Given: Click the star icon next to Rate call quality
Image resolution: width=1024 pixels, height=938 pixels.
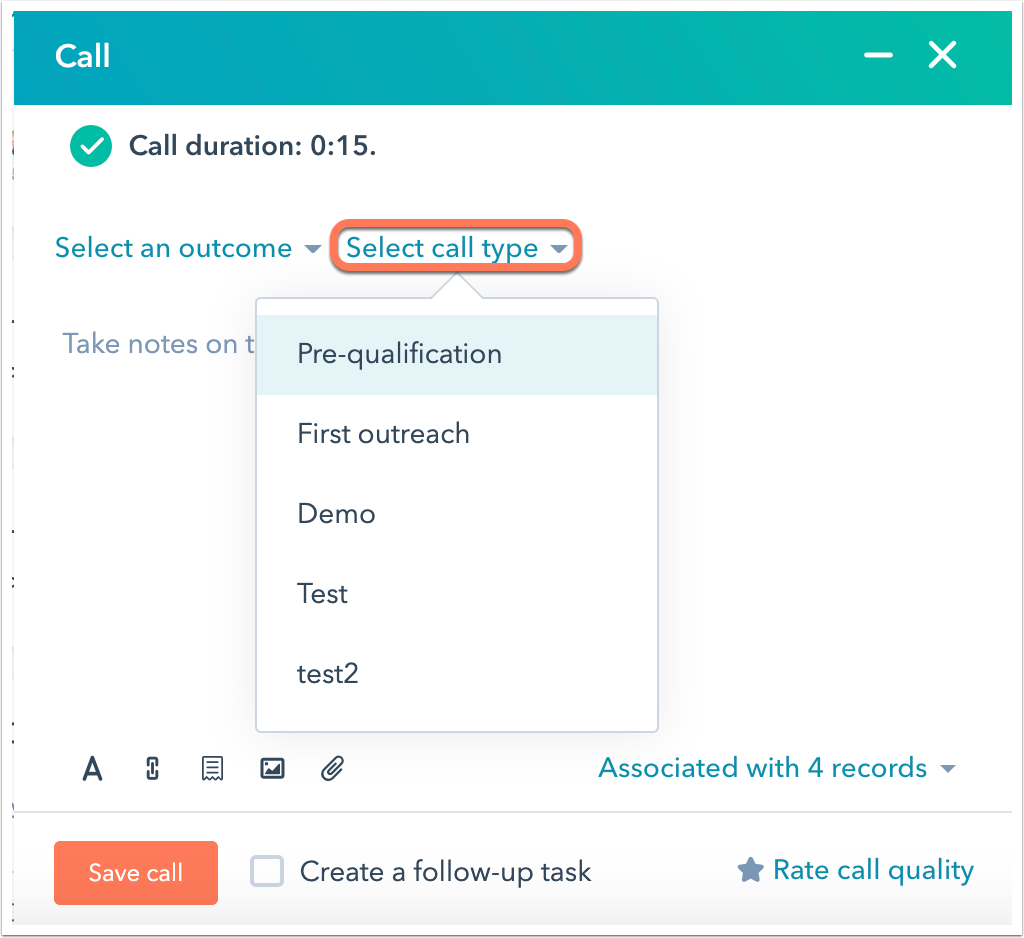Looking at the screenshot, I should coord(750,870).
